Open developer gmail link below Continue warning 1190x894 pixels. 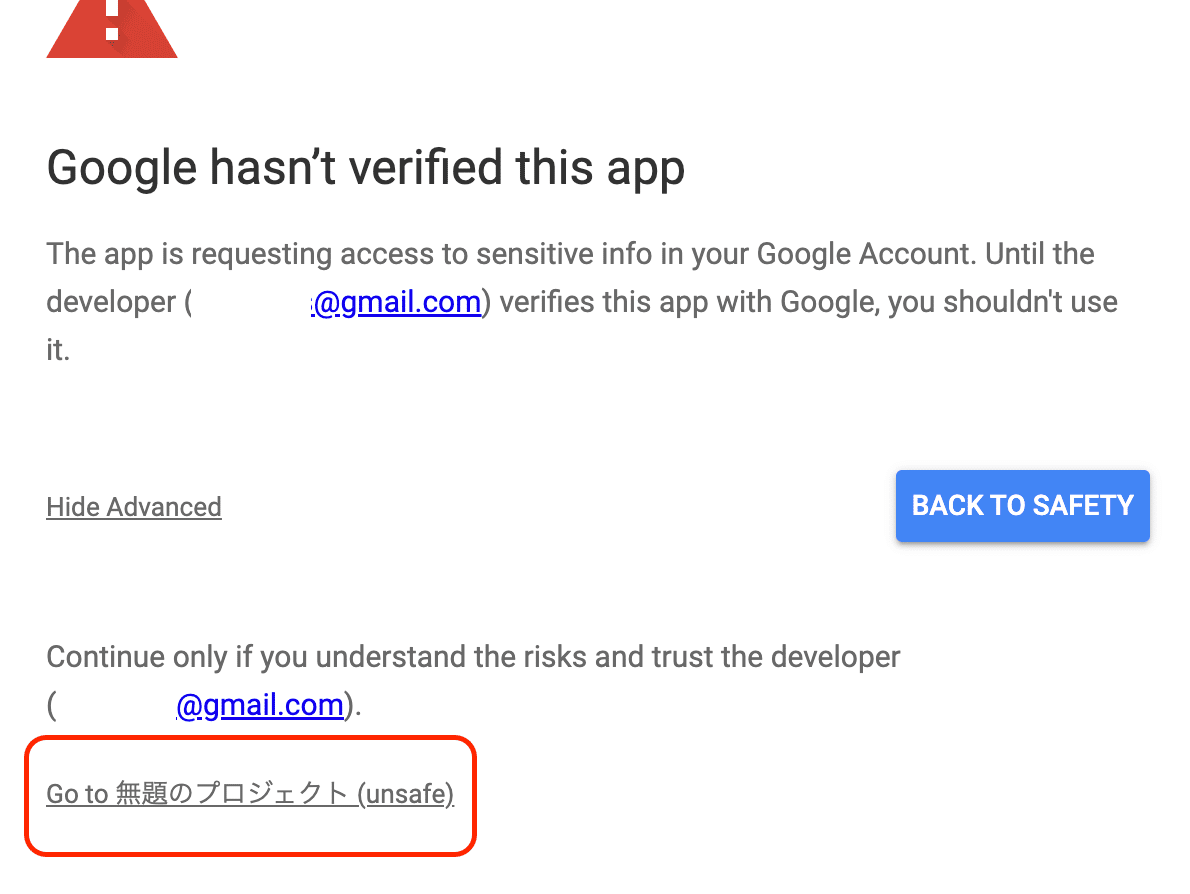[260, 705]
